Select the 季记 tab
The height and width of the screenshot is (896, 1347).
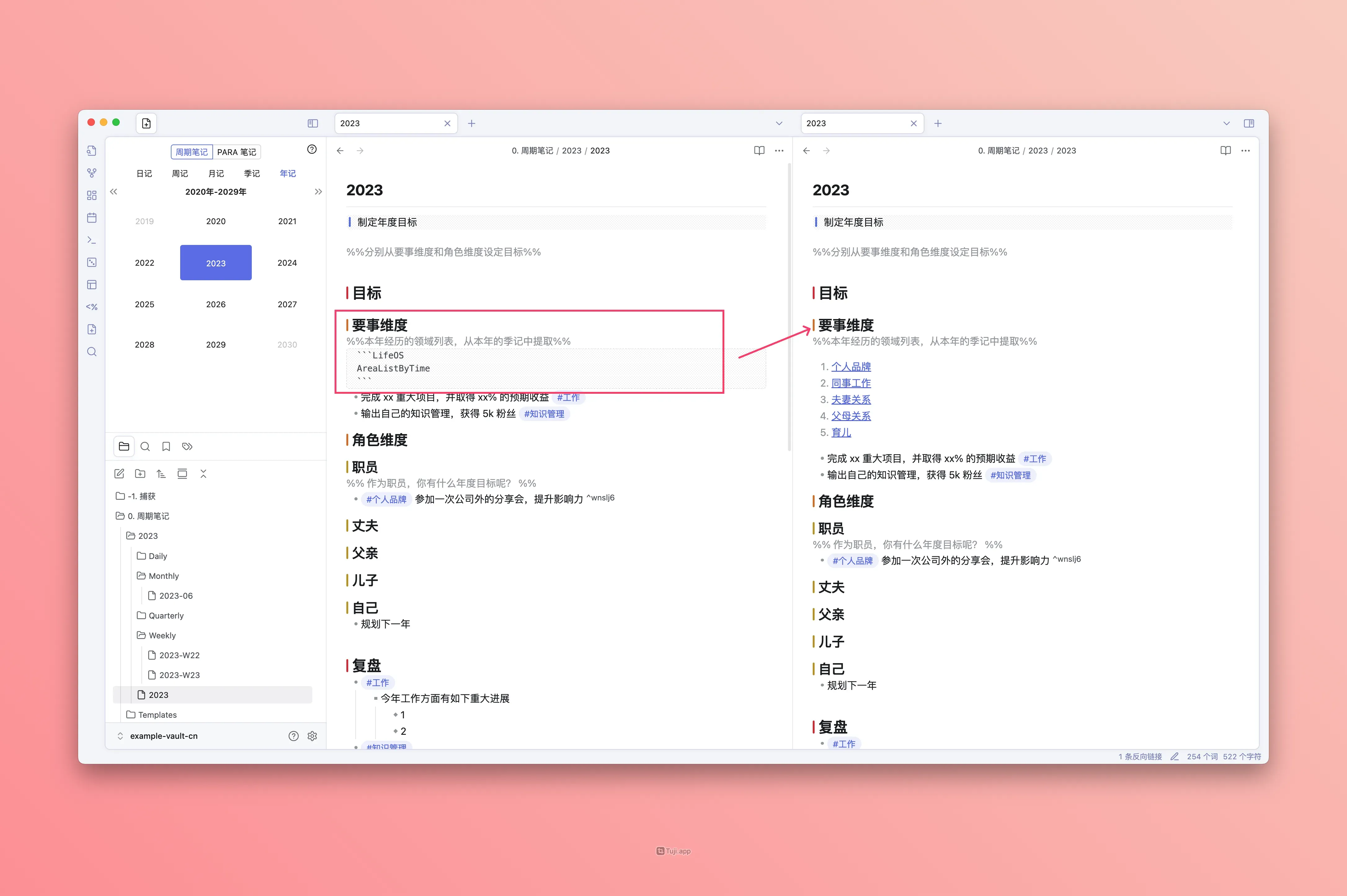251,173
